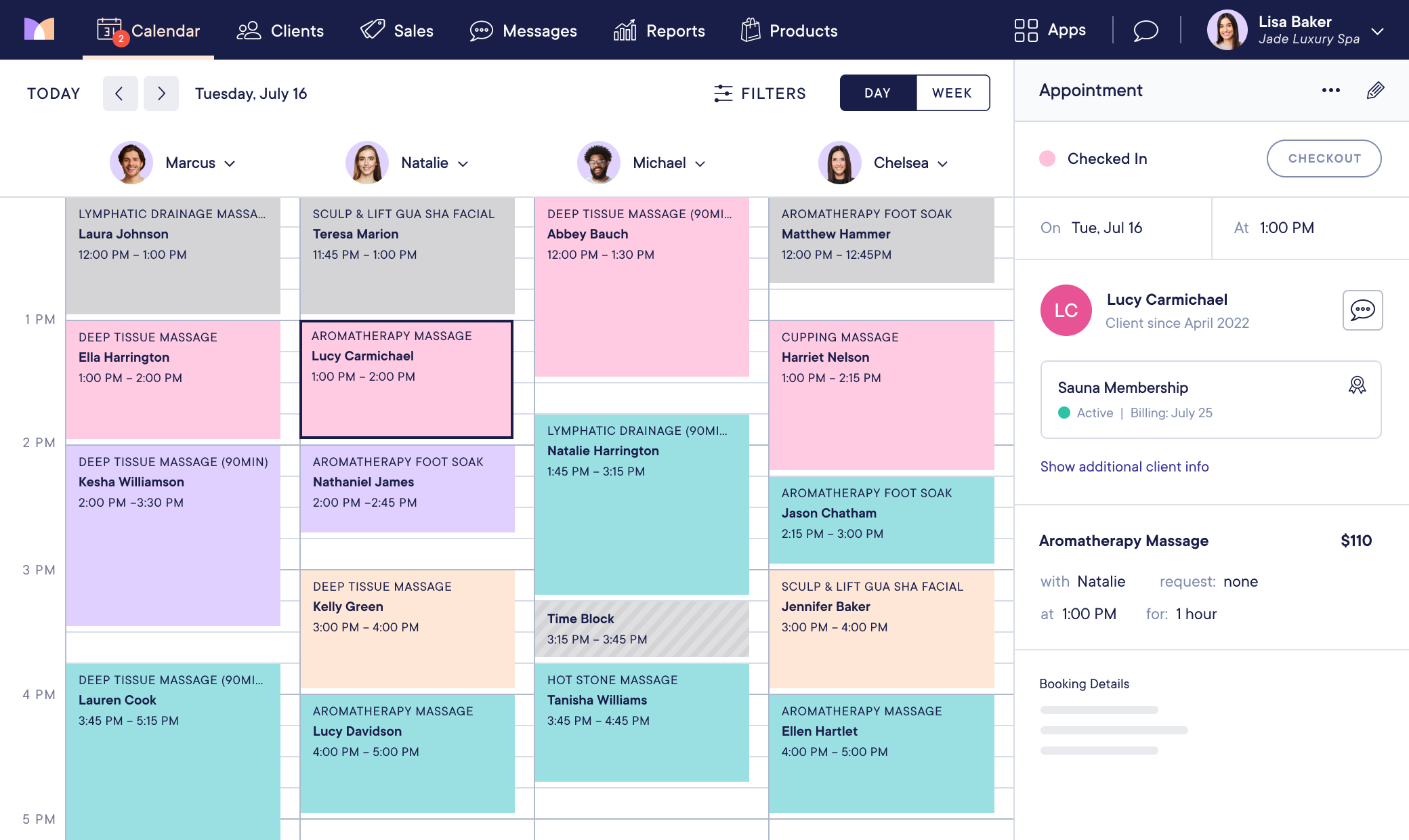Expand Marcus's staff dropdown
The width and height of the screenshot is (1409, 840).
[230, 163]
